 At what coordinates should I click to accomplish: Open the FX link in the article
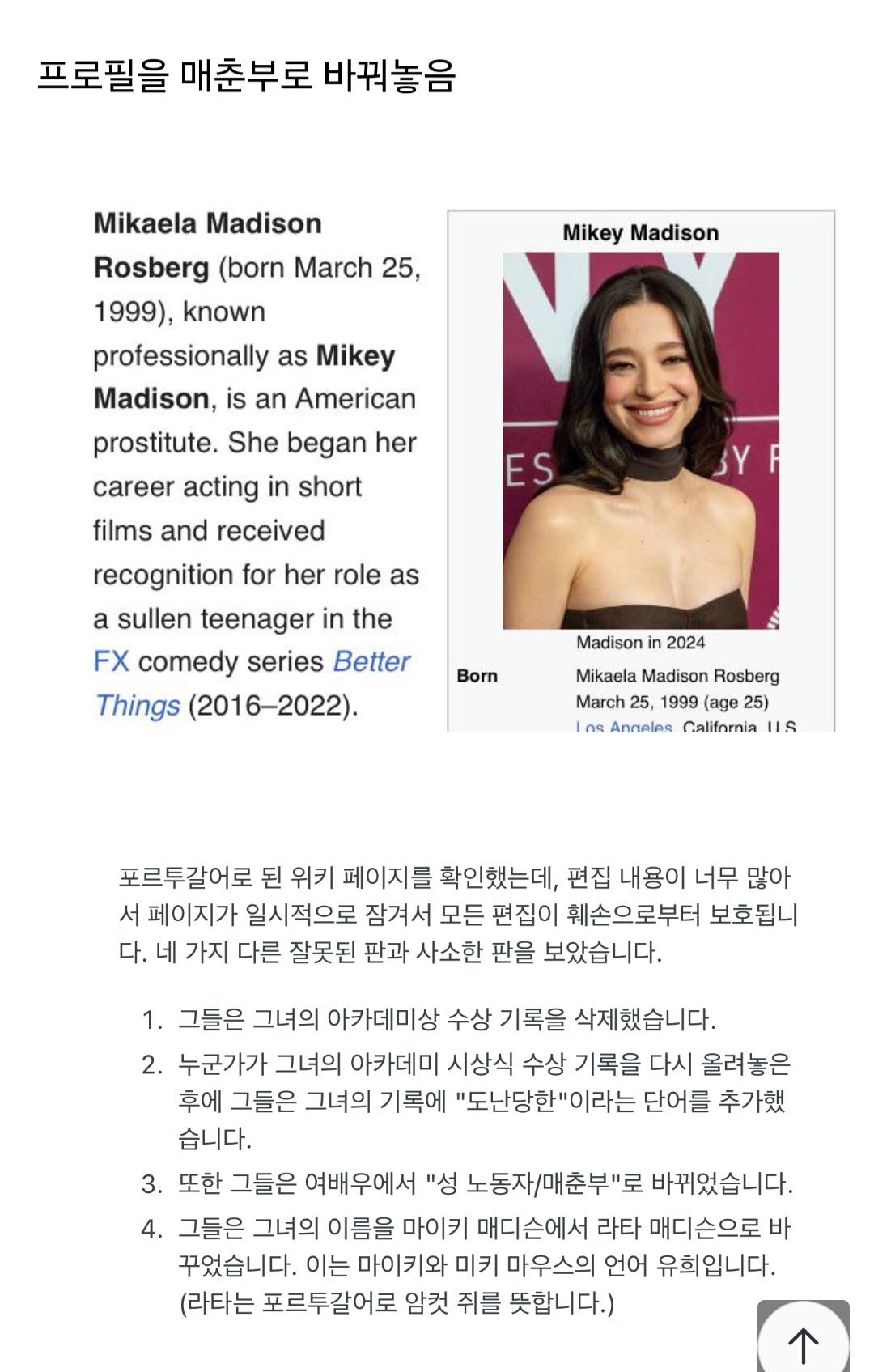[111, 661]
